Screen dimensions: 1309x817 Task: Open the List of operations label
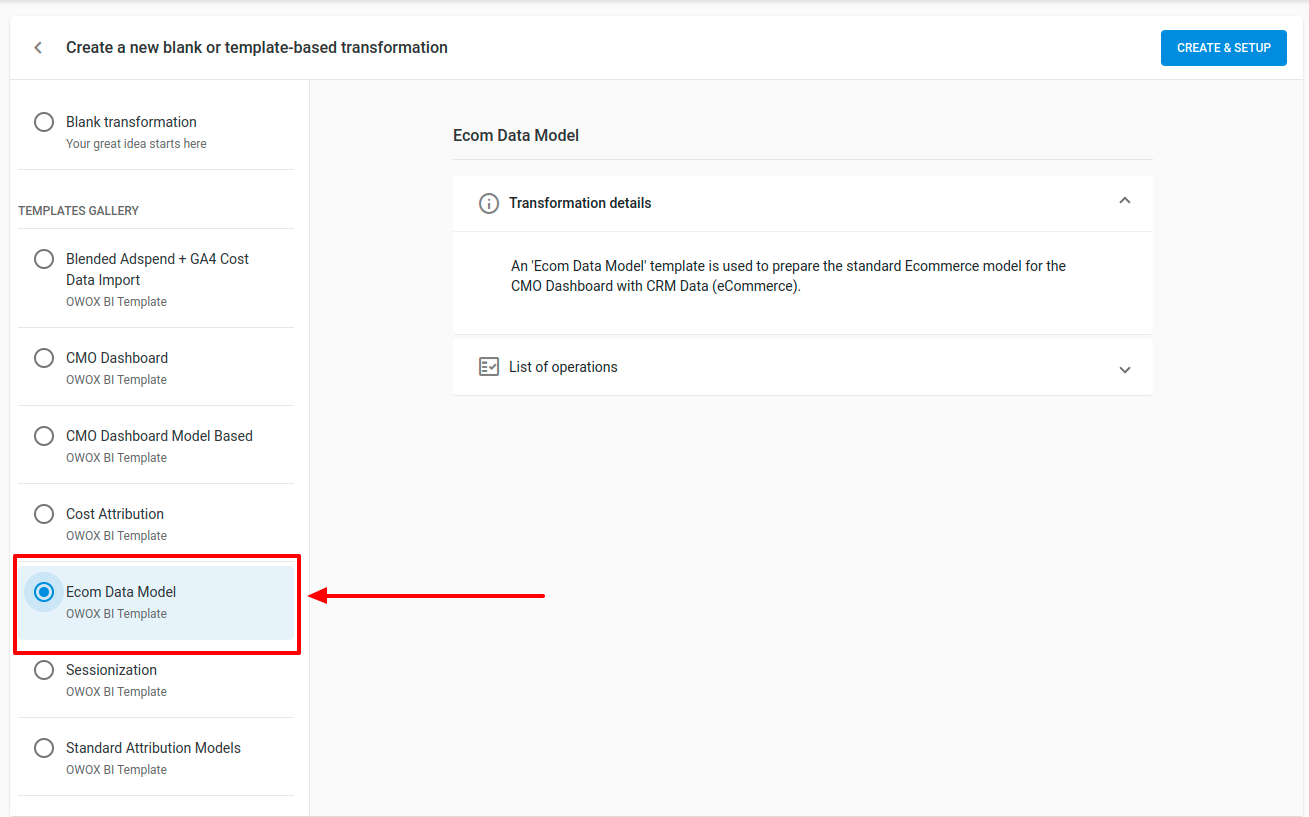563,367
